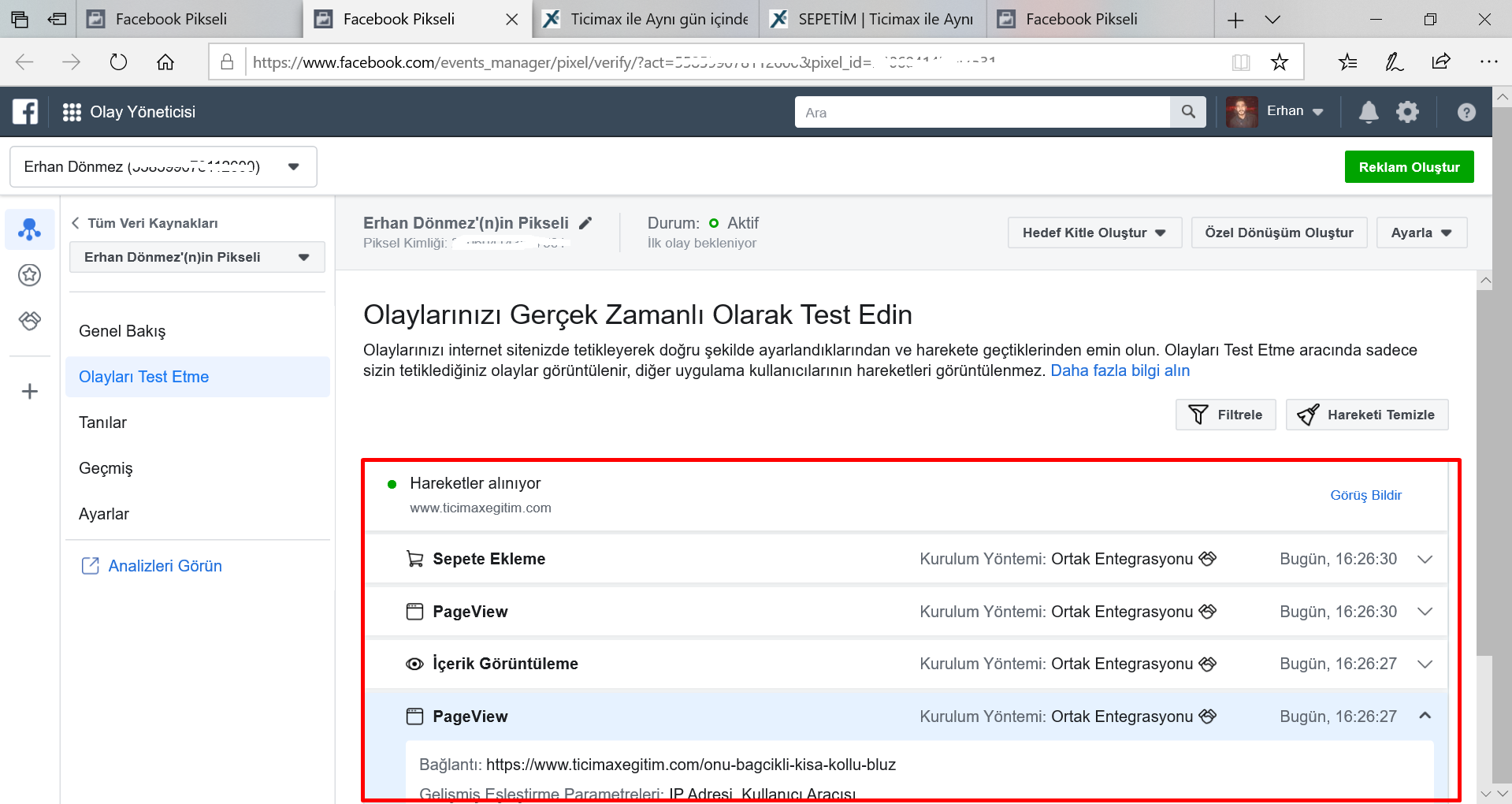Expand the Sepete Ekleme event row
The width and height of the screenshot is (1512, 804).
tap(1425, 559)
